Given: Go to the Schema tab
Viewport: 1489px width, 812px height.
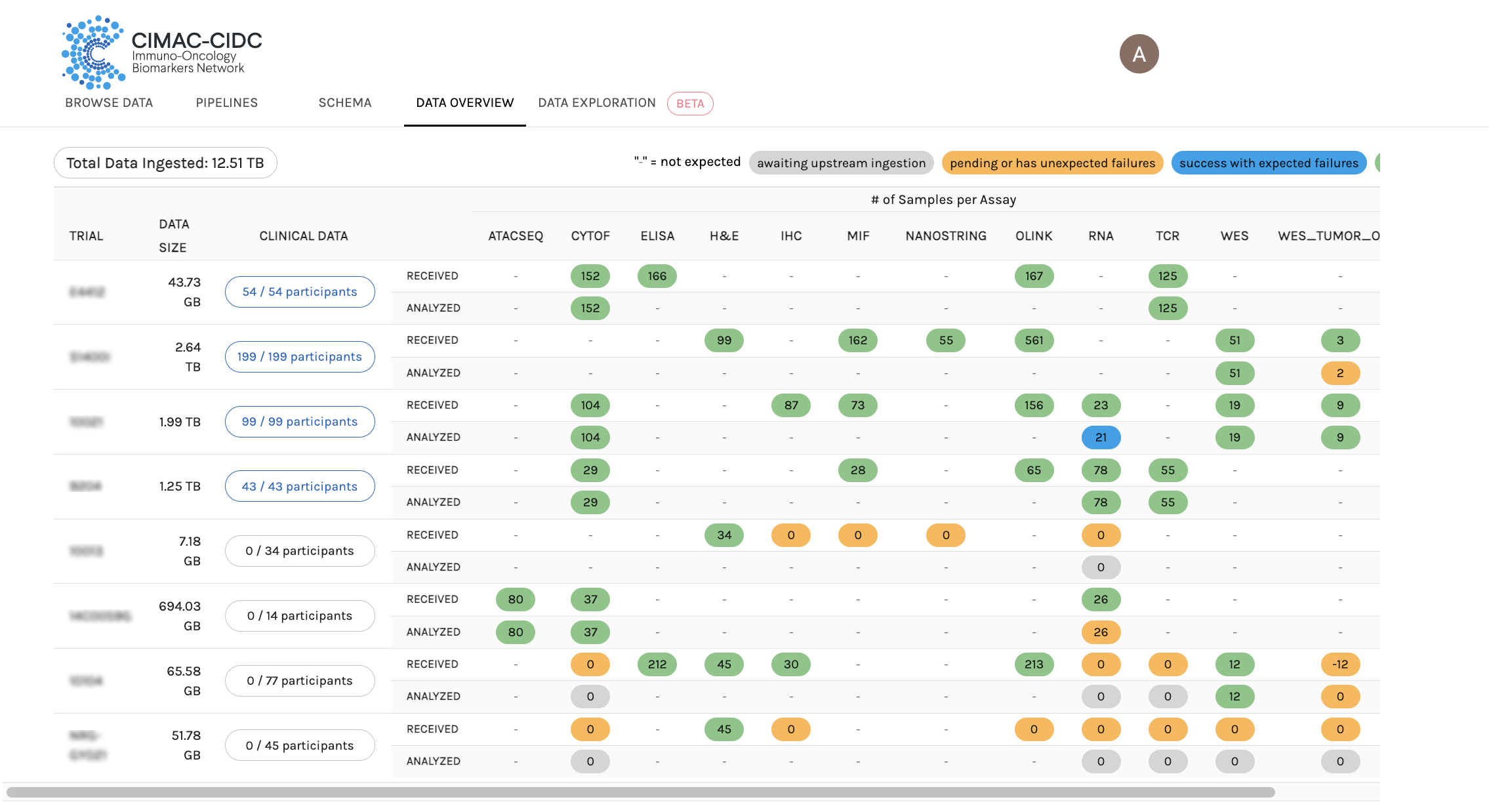Looking at the screenshot, I should pos(344,103).
